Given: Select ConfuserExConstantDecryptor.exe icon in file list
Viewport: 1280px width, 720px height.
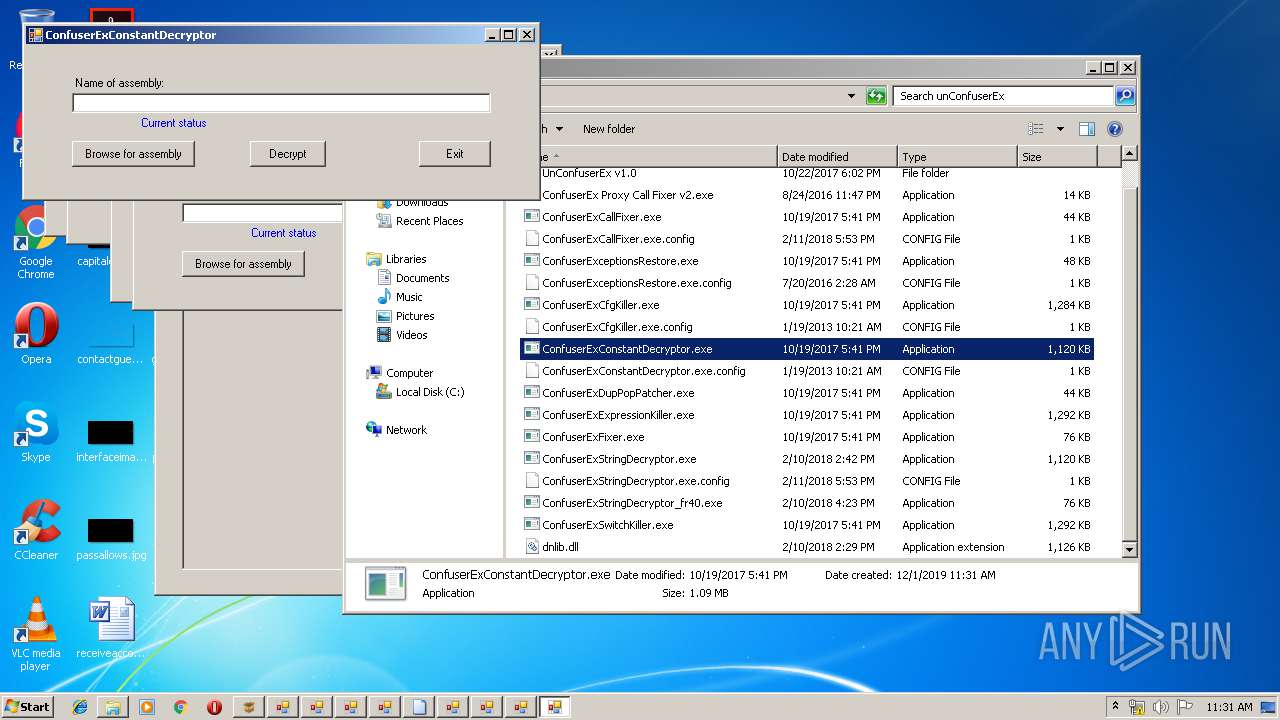Looking at the screenshot, I should [x=532, y=349].
